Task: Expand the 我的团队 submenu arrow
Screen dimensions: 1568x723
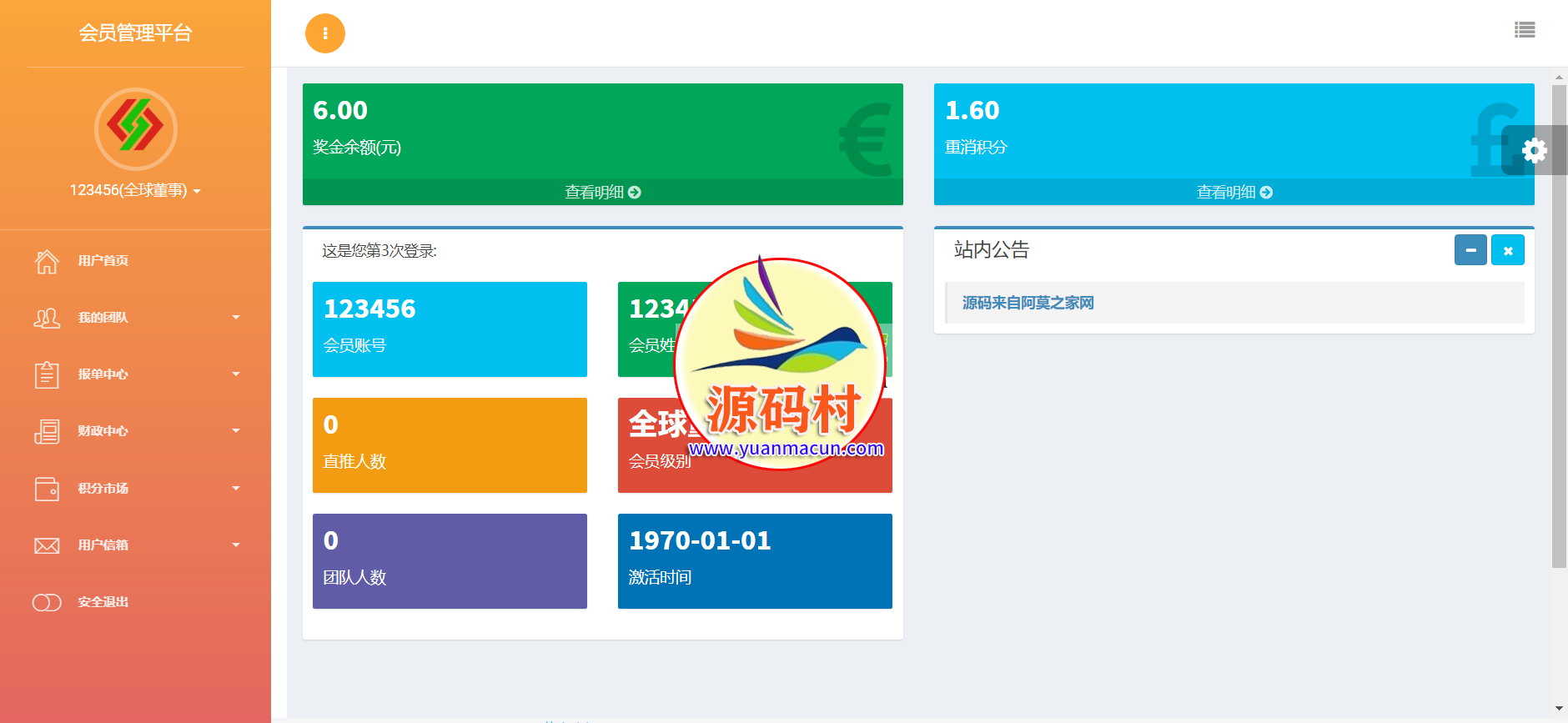Action: pyautogui.click(x=236, y=318)
